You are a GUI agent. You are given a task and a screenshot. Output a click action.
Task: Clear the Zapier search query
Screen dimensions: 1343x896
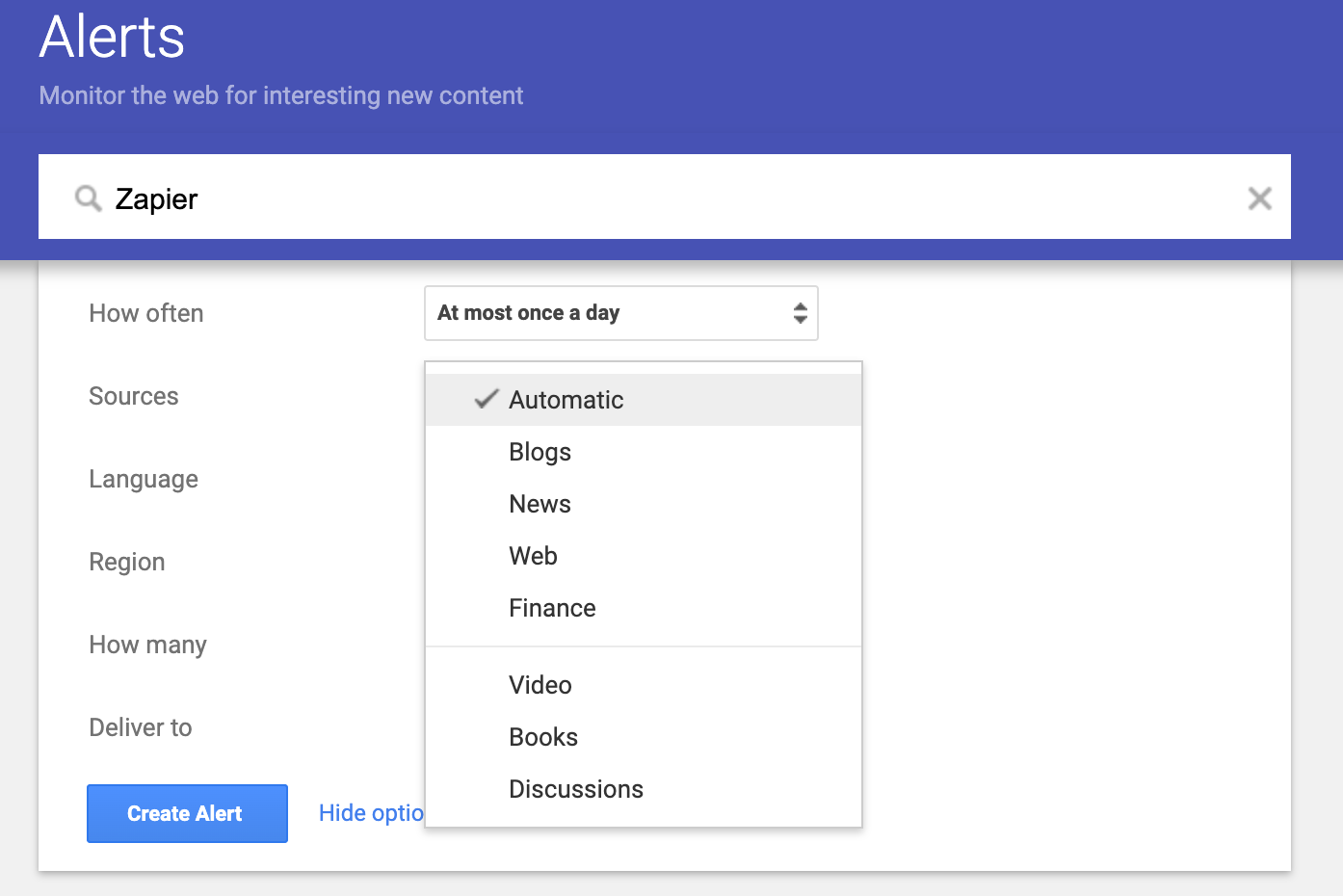pos(1259,198)
